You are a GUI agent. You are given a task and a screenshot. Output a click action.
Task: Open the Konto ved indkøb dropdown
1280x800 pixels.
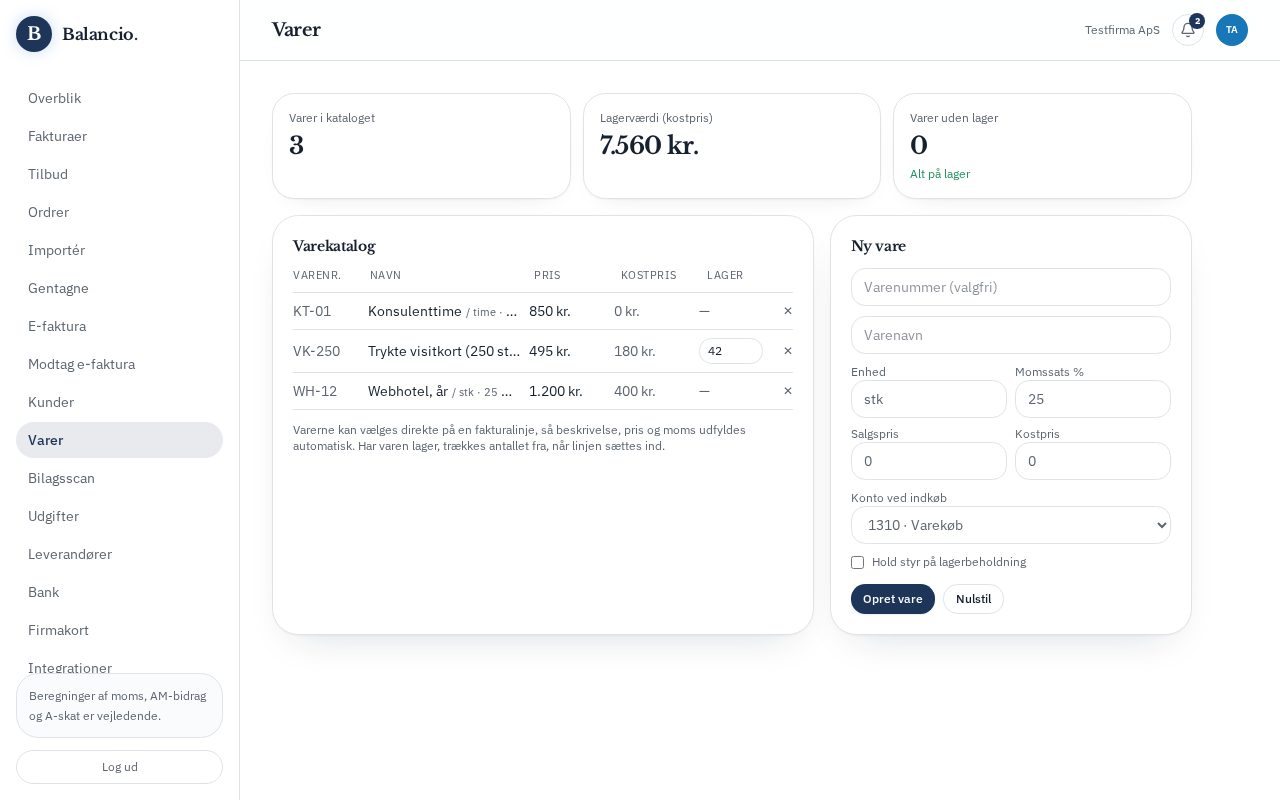1011,525
